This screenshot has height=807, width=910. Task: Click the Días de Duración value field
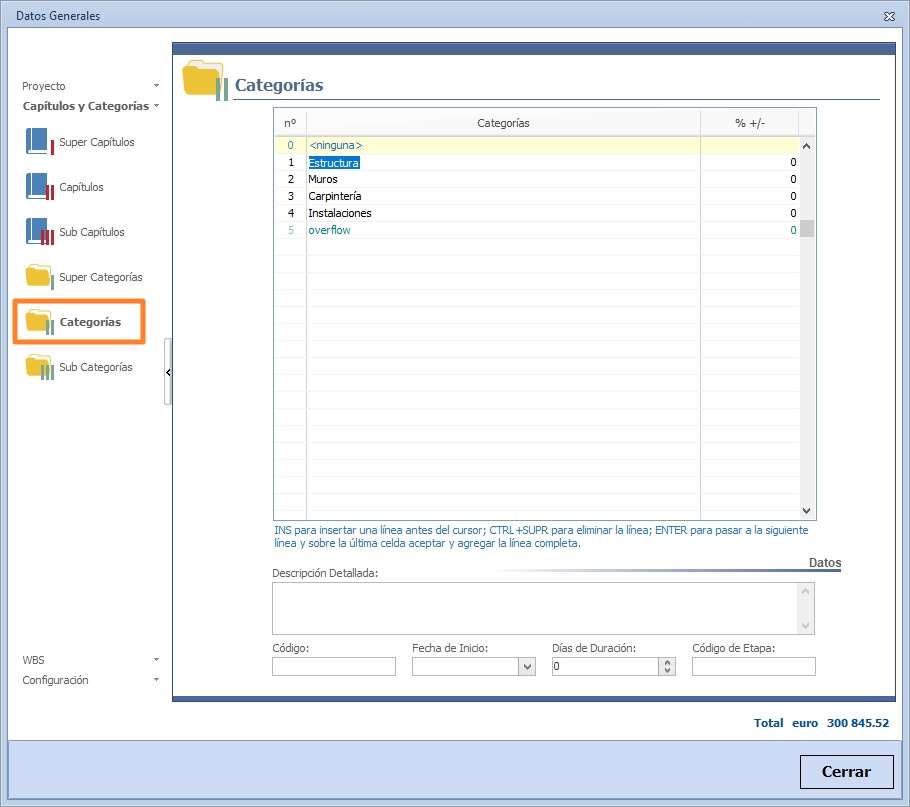(605, 667)
